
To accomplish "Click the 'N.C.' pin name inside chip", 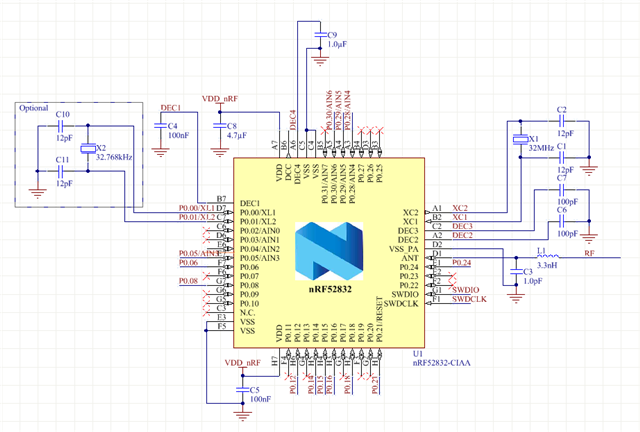I will click(x=247, y=313).
